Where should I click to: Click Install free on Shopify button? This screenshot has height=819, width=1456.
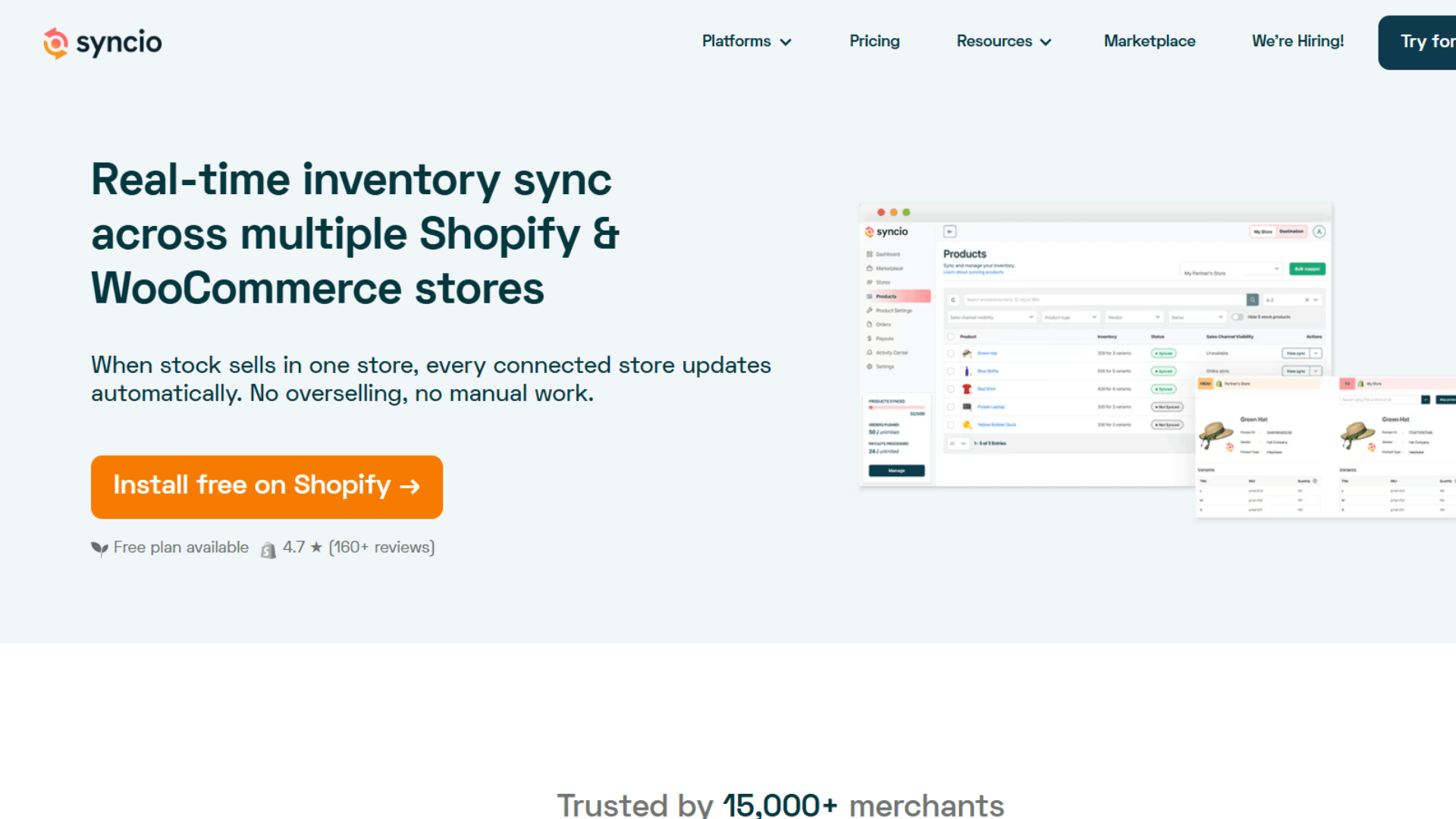coord(267,487)
